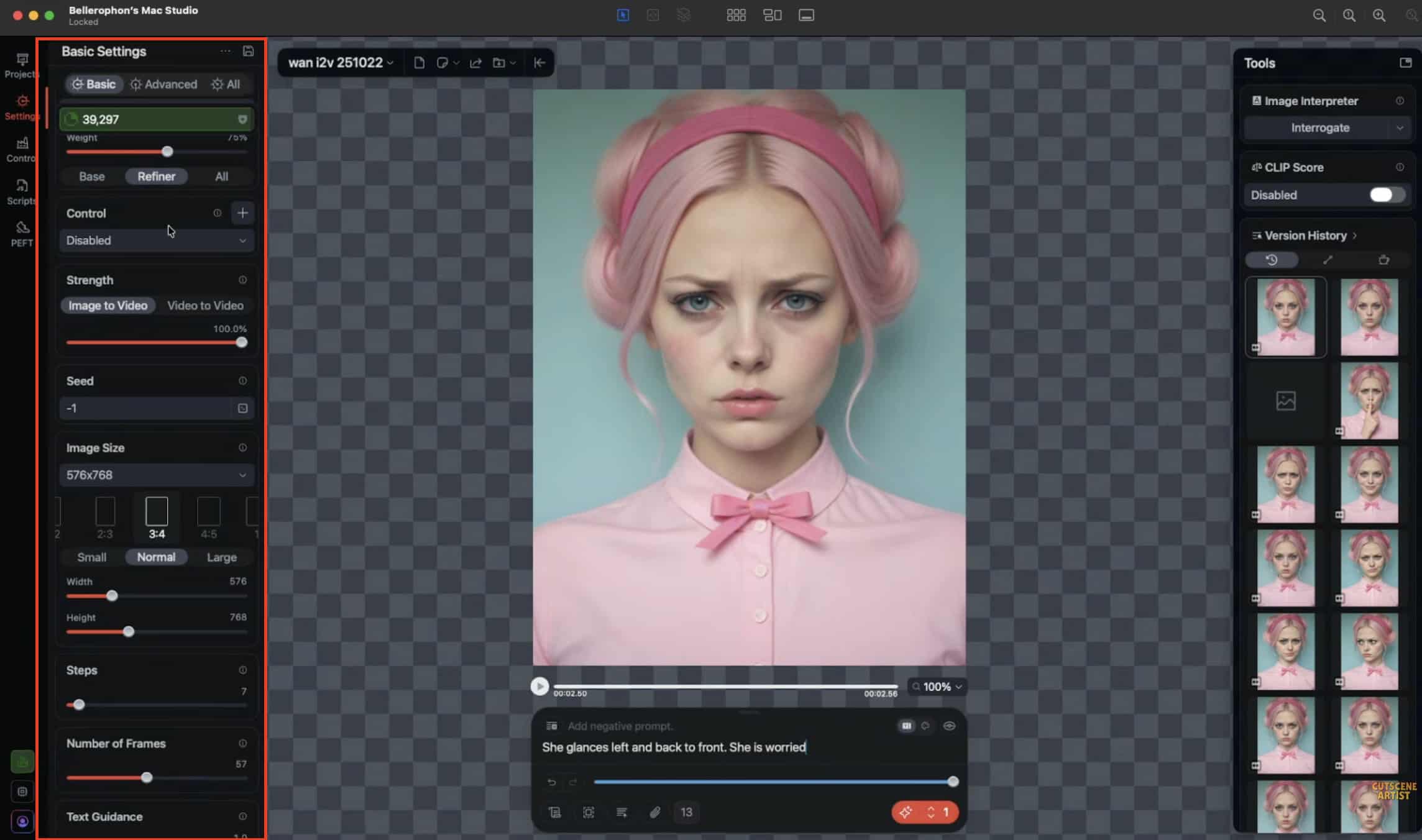This screenshot has height=840, width=1422.
Task: Open the folder import dropdown in canvas toolbar
Action: 504,63
